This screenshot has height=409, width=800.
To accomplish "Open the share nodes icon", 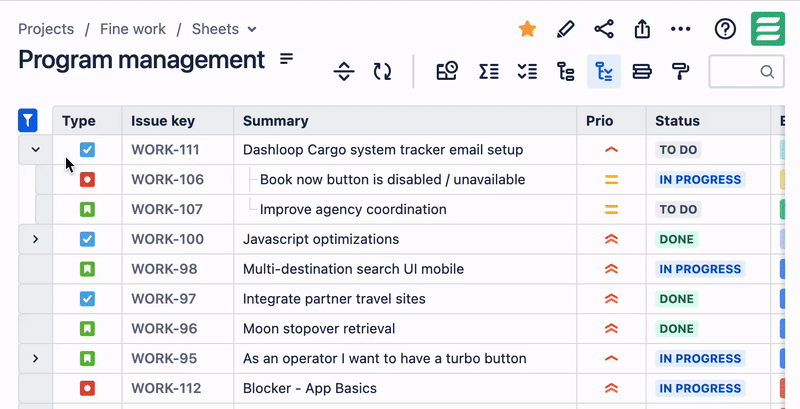I will point(604,29).
